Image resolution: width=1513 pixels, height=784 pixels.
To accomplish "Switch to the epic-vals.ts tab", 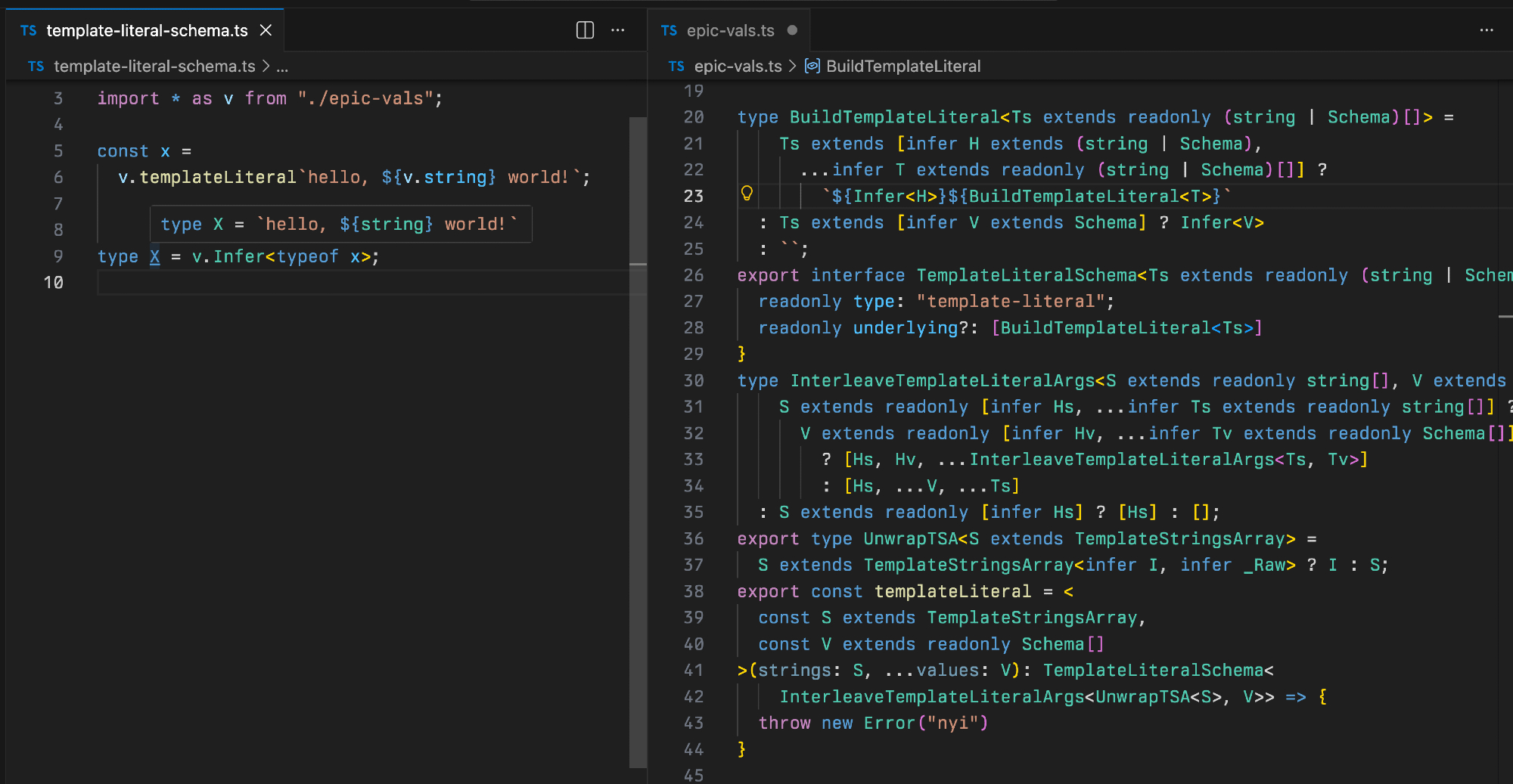I will point(730,30).
